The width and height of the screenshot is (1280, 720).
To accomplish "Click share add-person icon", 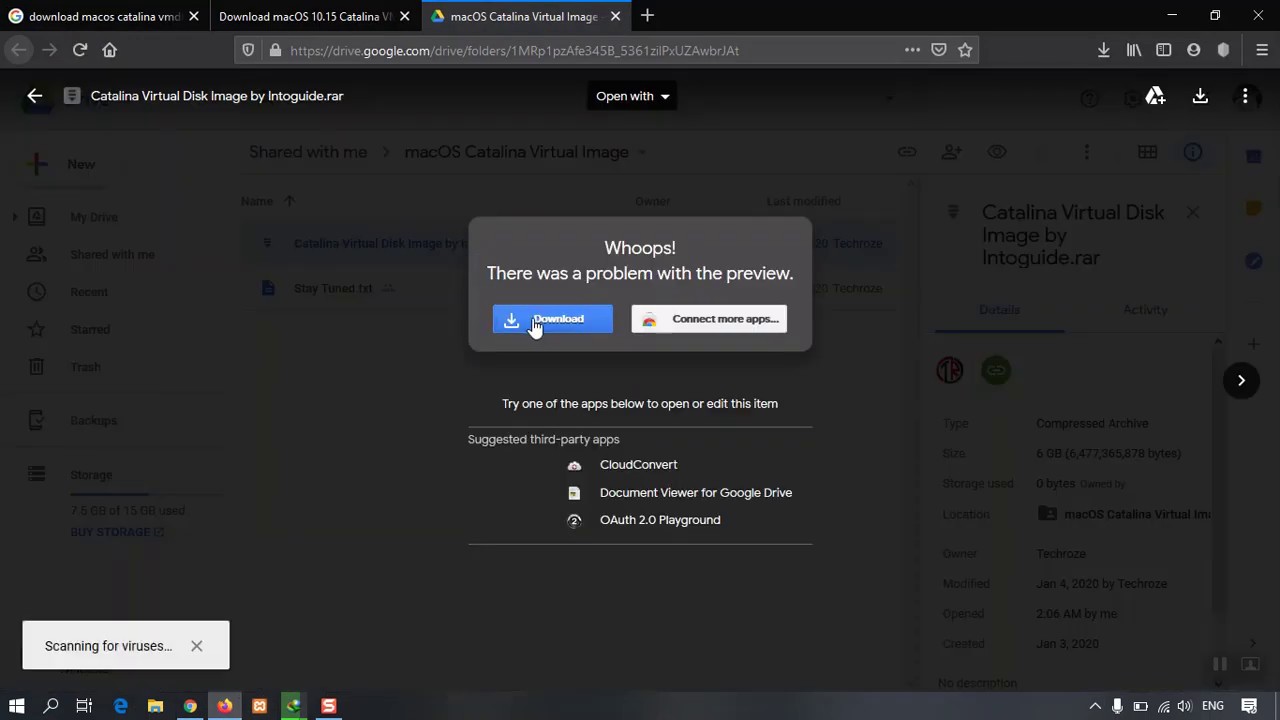I will tap(951, 152).
